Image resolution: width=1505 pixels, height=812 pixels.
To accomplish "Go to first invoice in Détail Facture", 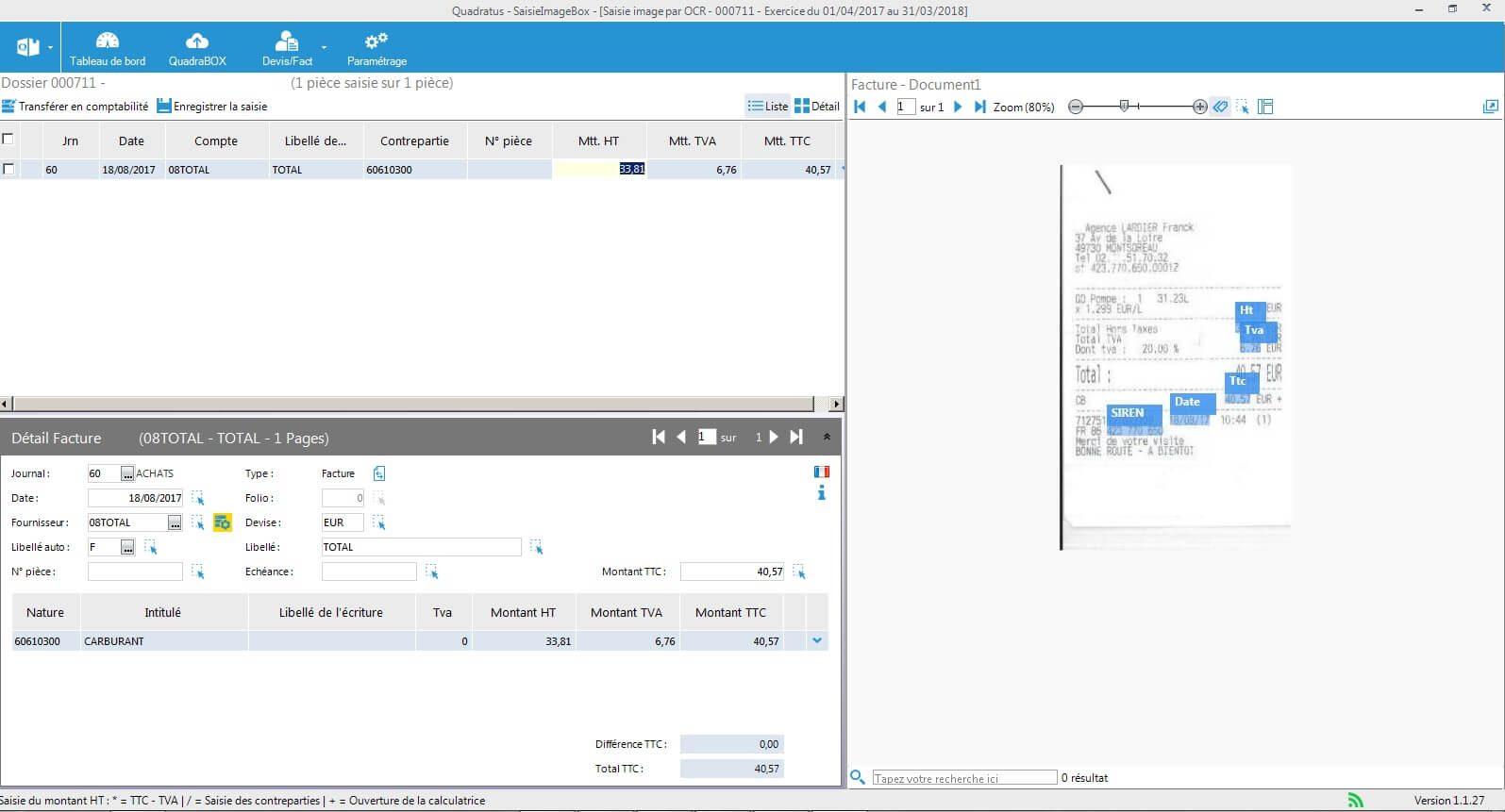I will 659,437.
